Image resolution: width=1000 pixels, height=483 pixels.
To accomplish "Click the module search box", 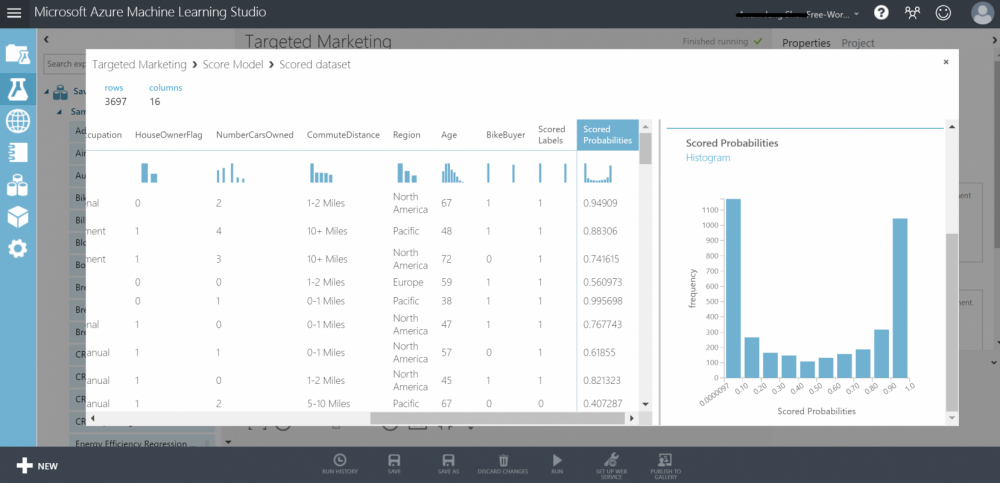I will [65, 64].
